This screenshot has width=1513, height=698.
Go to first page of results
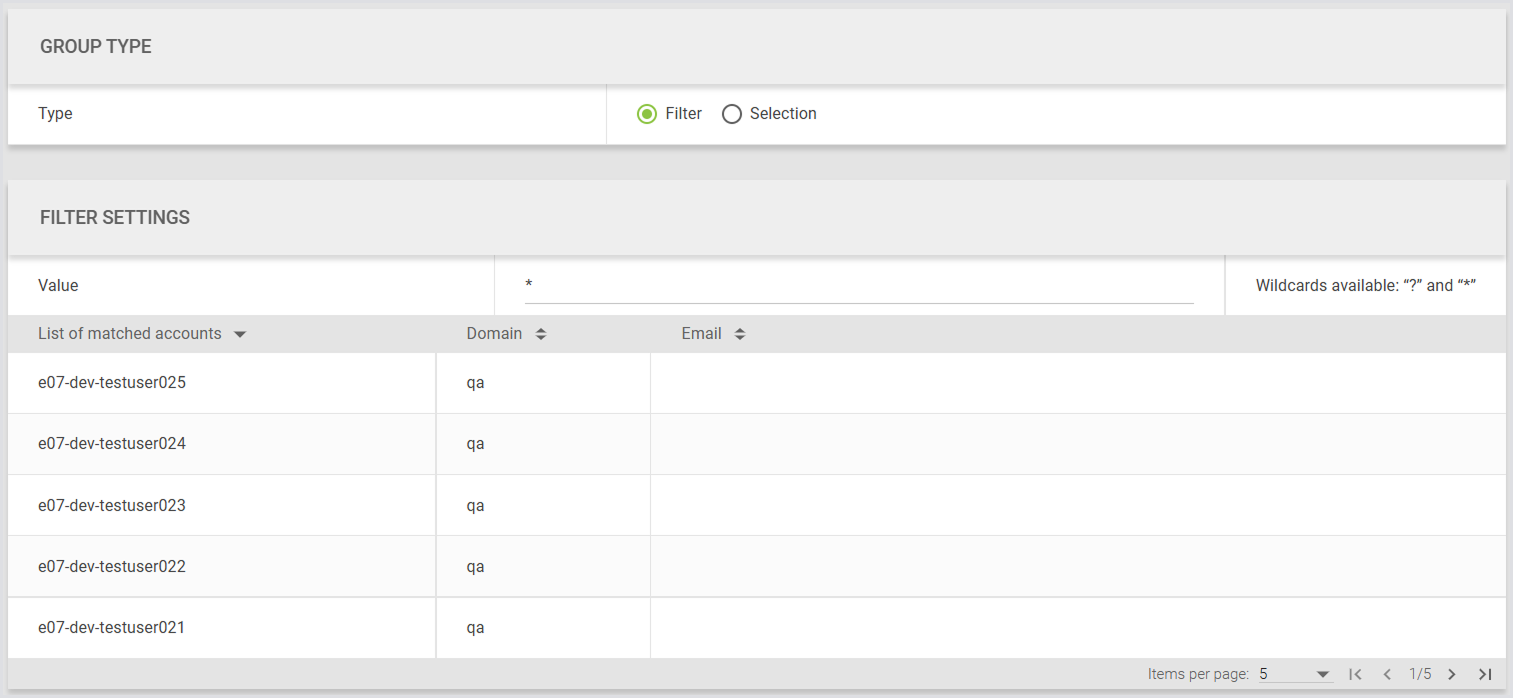click(1356, 674)
